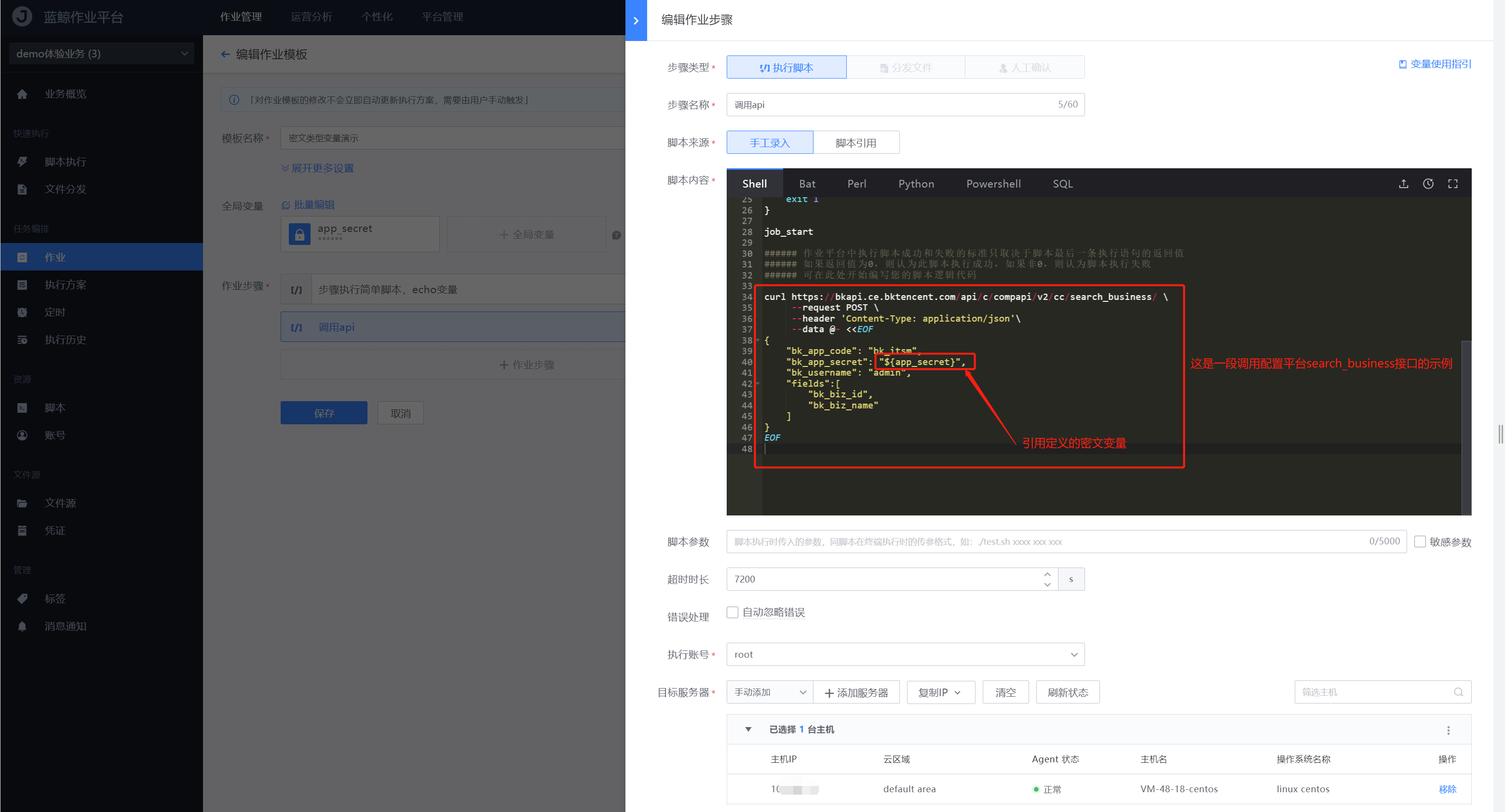The height and width of the screenshot is (812, 1505).
Task: Open the 手动添加 server mode dropdown
Action: [x=770, y=691]
